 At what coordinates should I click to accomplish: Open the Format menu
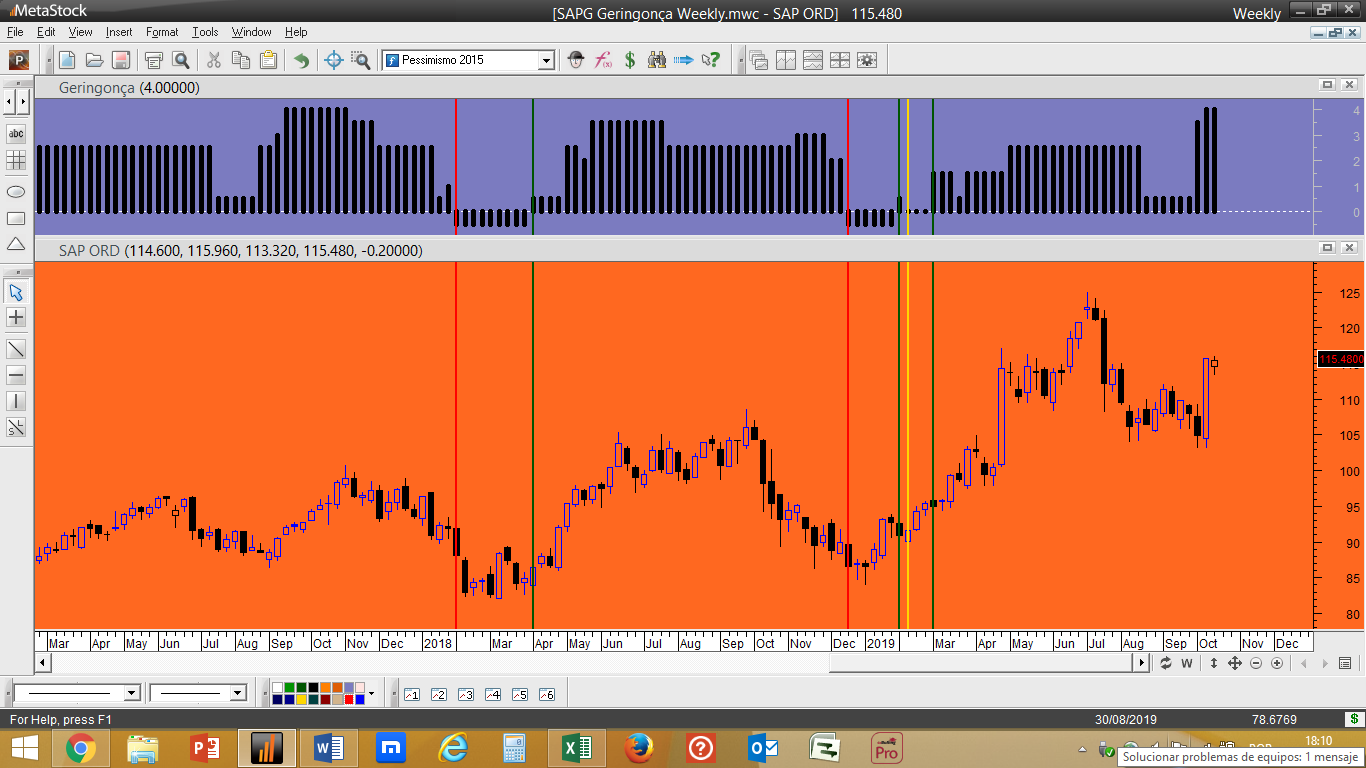coord(162,32)
